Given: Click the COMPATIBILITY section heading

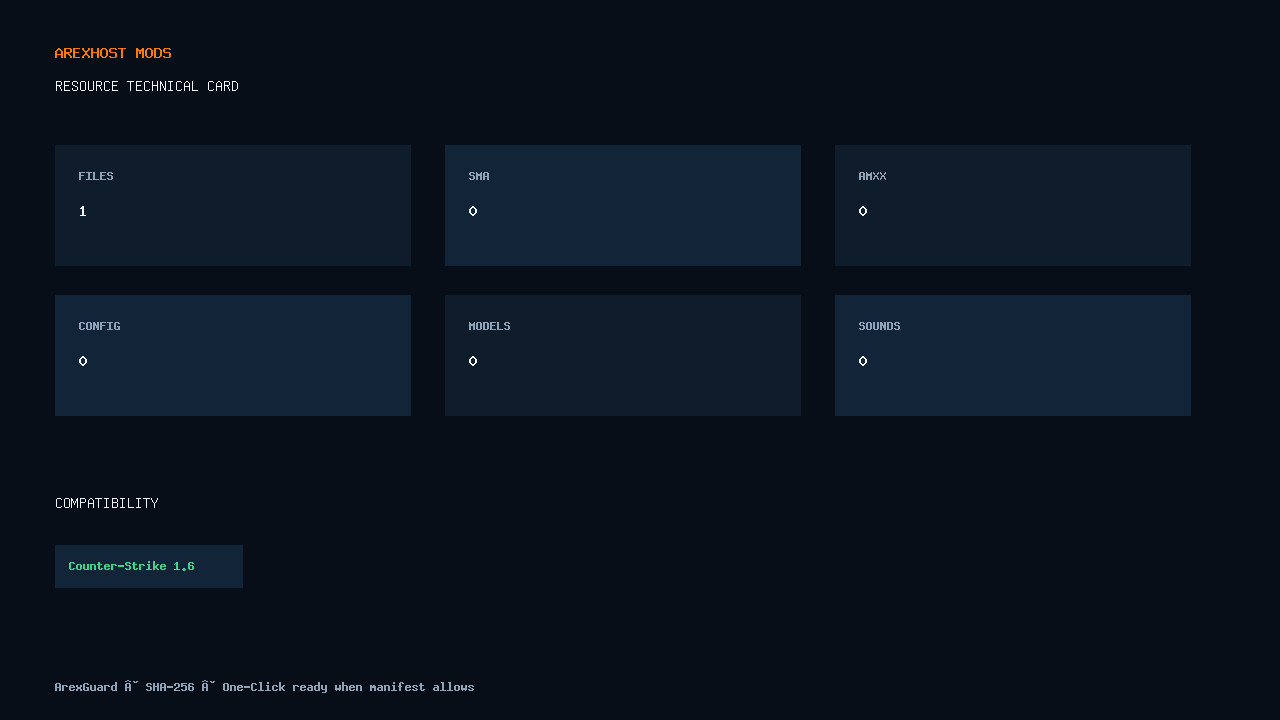Looking at the screenshot, I should tap(107, 503).
